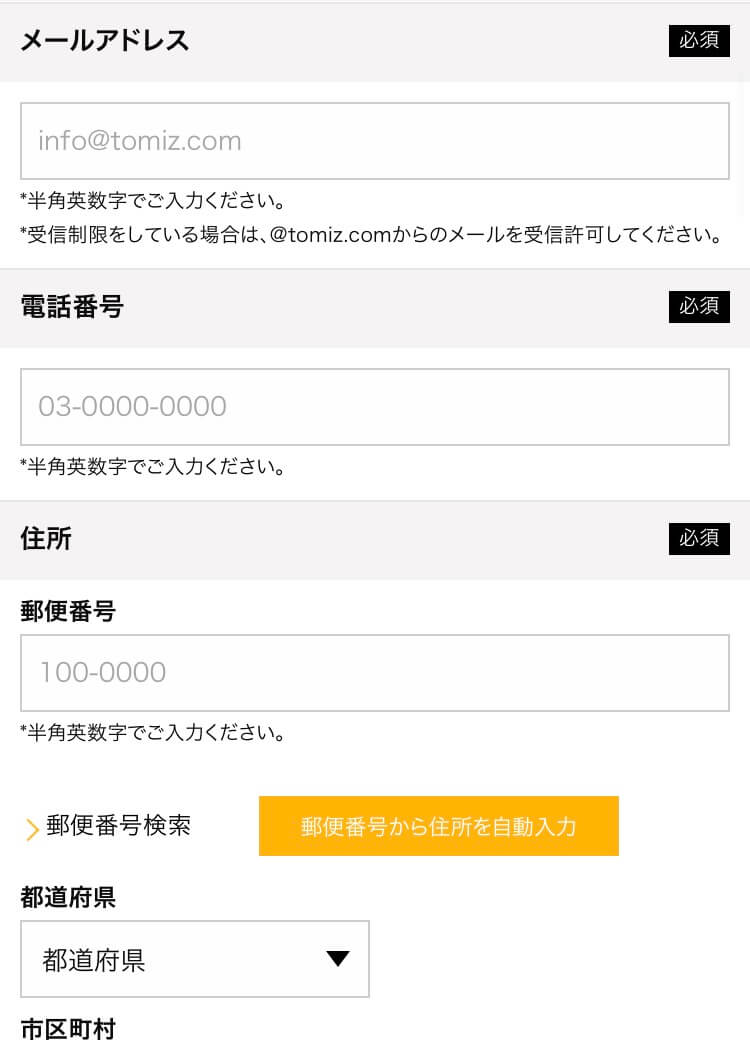
Task: Click the 電話番号 section heading
Action: point(72,307)
